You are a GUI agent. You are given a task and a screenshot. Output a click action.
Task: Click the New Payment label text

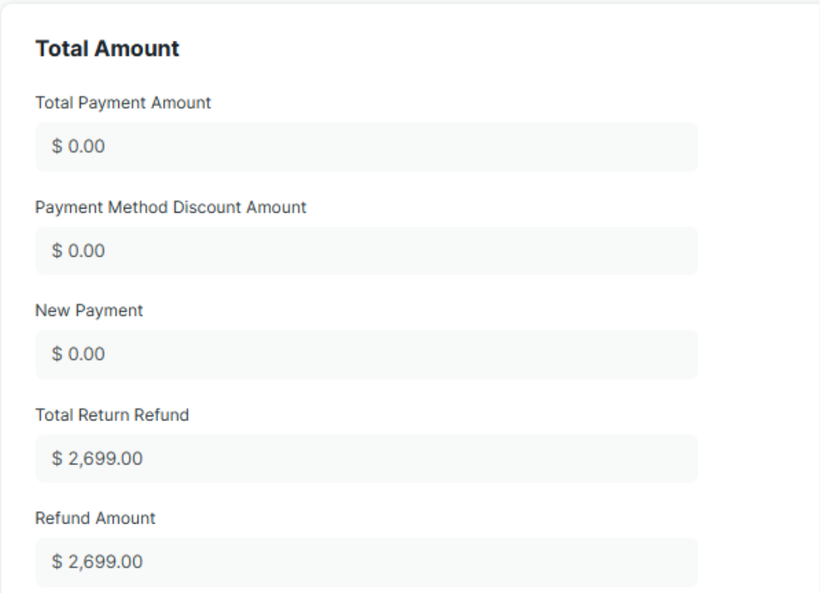coord(89,311)
